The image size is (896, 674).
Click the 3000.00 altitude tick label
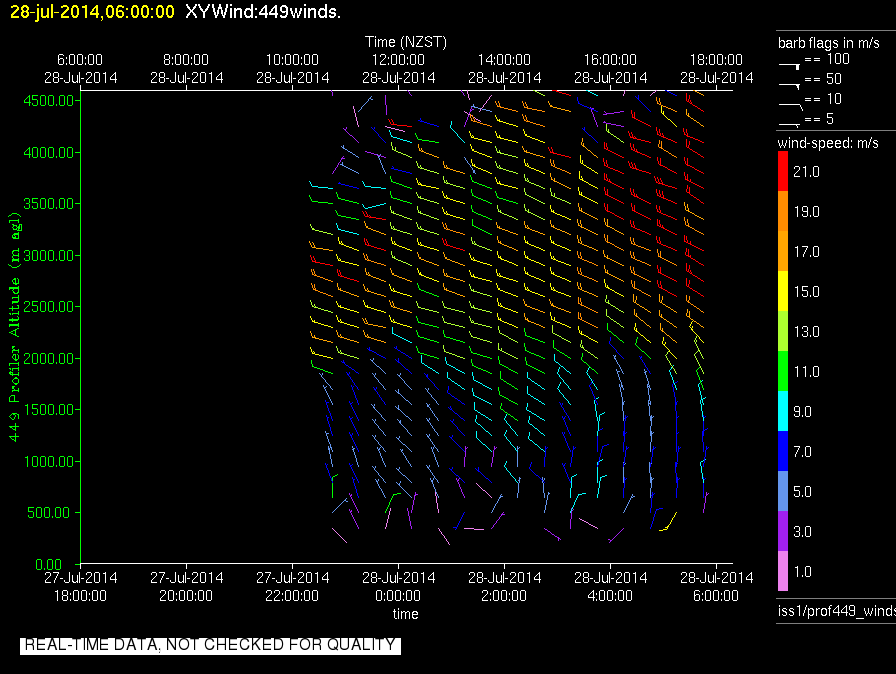tap(49, 256)
